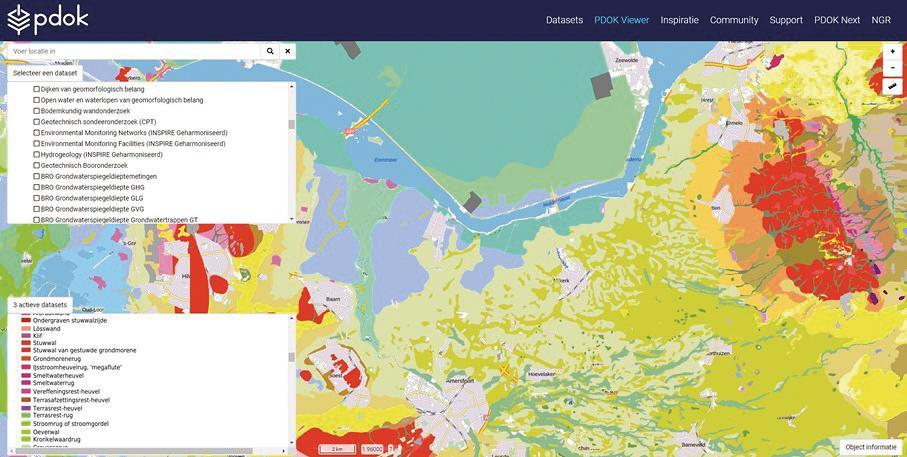Collapse the 3 actieve datasets panel
907x457 pixels.
pyautogui.click(x=40, y=305)
